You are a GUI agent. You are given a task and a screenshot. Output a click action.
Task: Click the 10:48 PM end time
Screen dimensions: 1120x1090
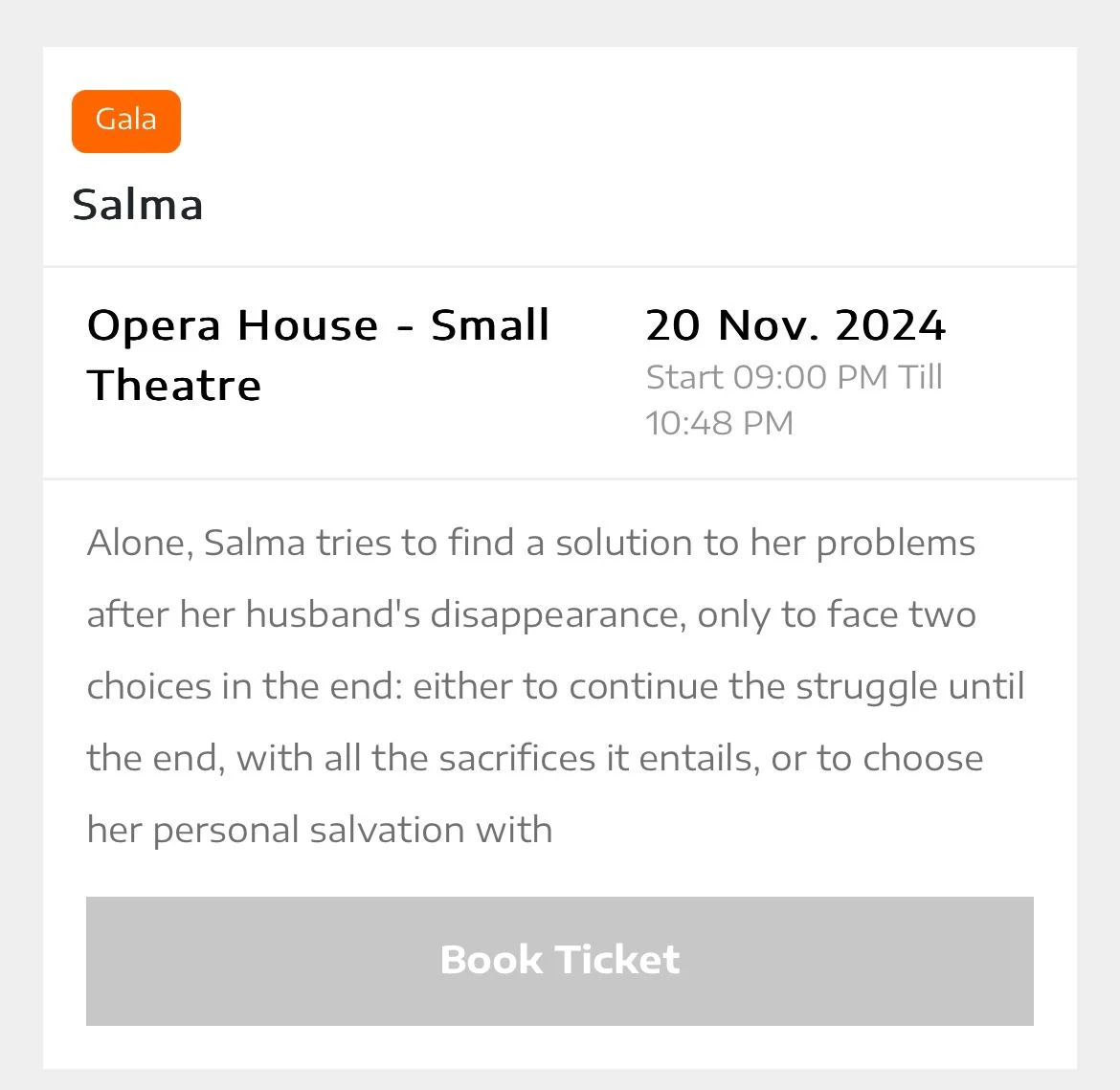720,423
